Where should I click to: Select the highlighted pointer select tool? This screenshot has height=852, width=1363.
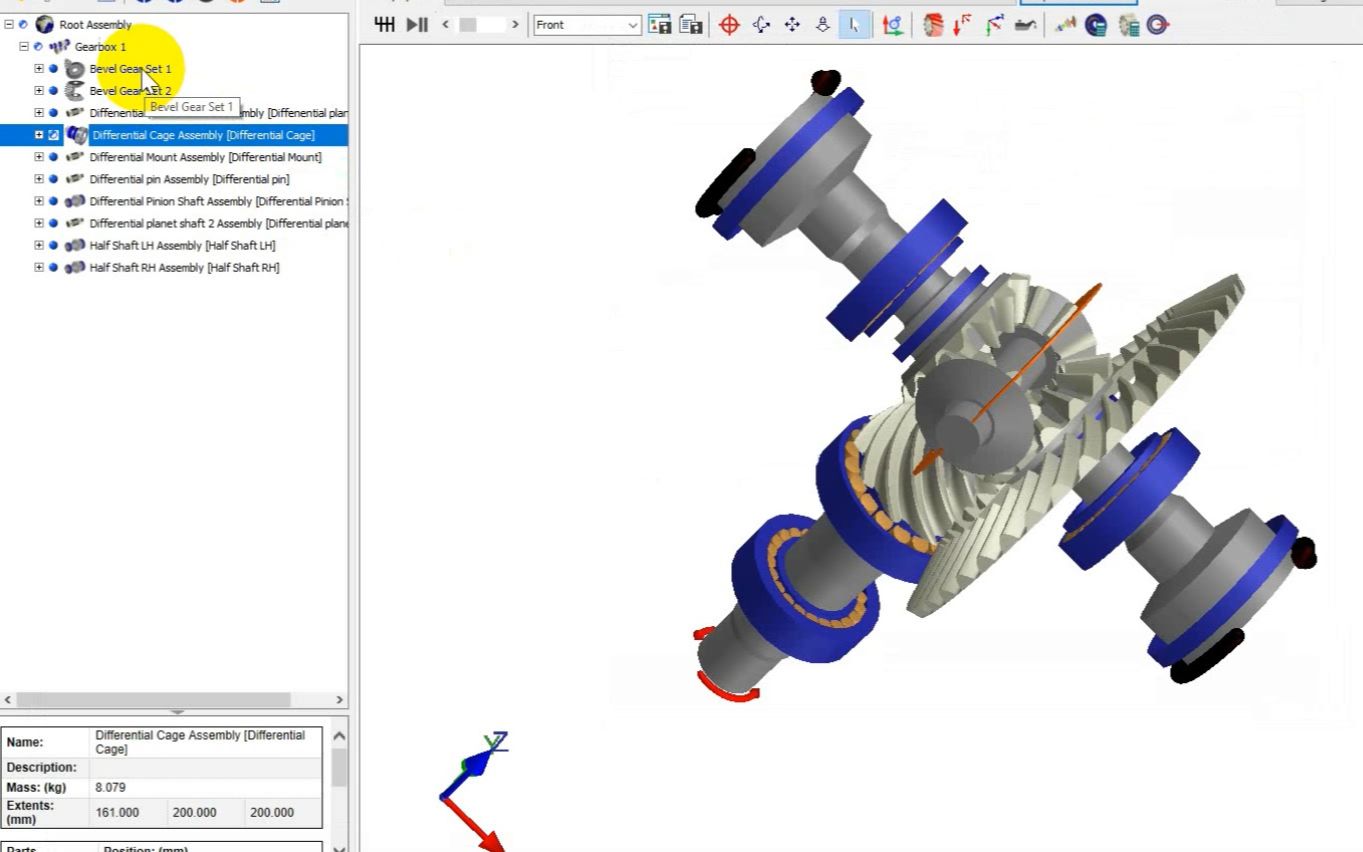(x=854, y=25)
